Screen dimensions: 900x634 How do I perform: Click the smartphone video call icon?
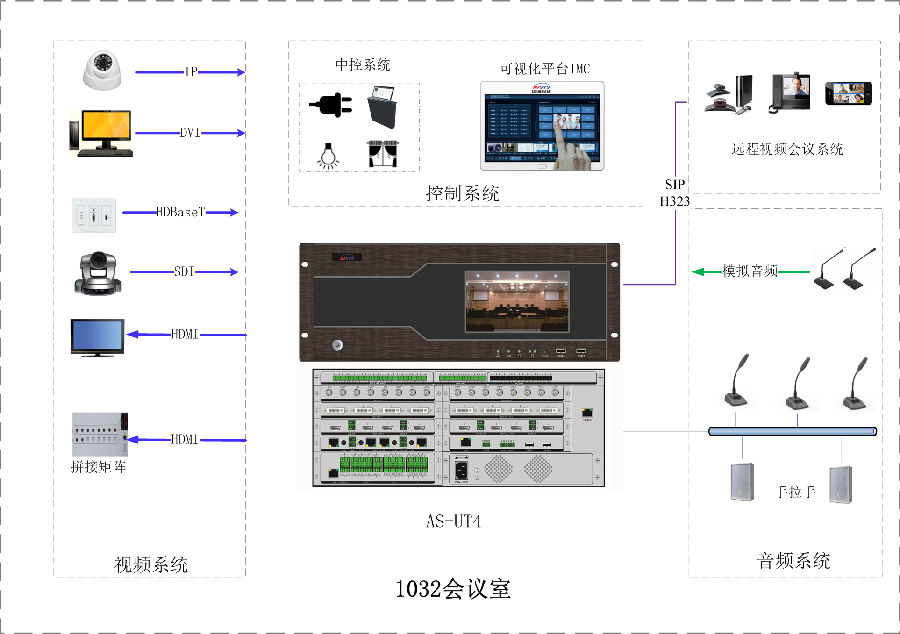pyautogui.click(x=849, y=93)
